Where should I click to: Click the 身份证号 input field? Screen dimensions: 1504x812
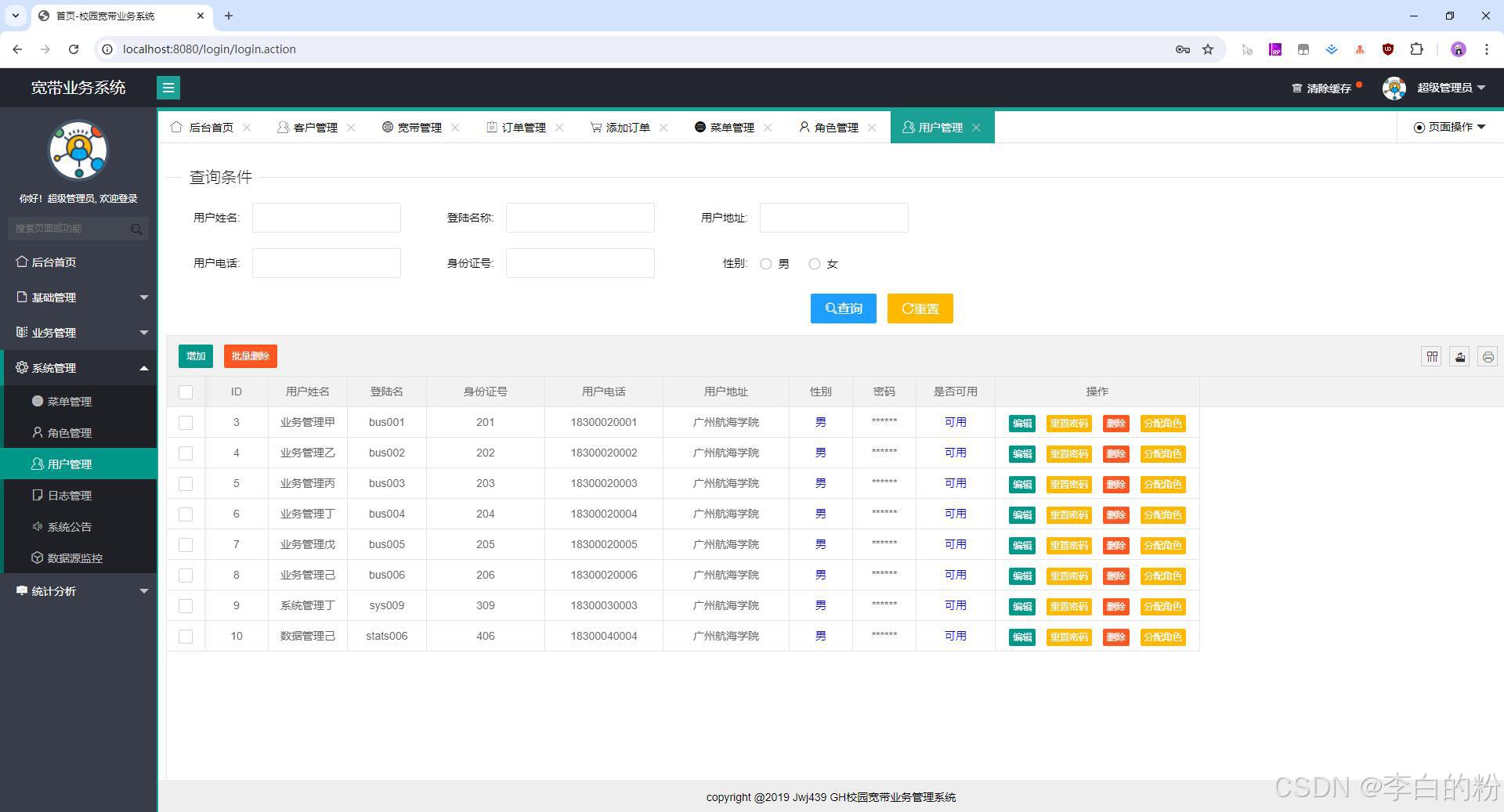point(580,263)
